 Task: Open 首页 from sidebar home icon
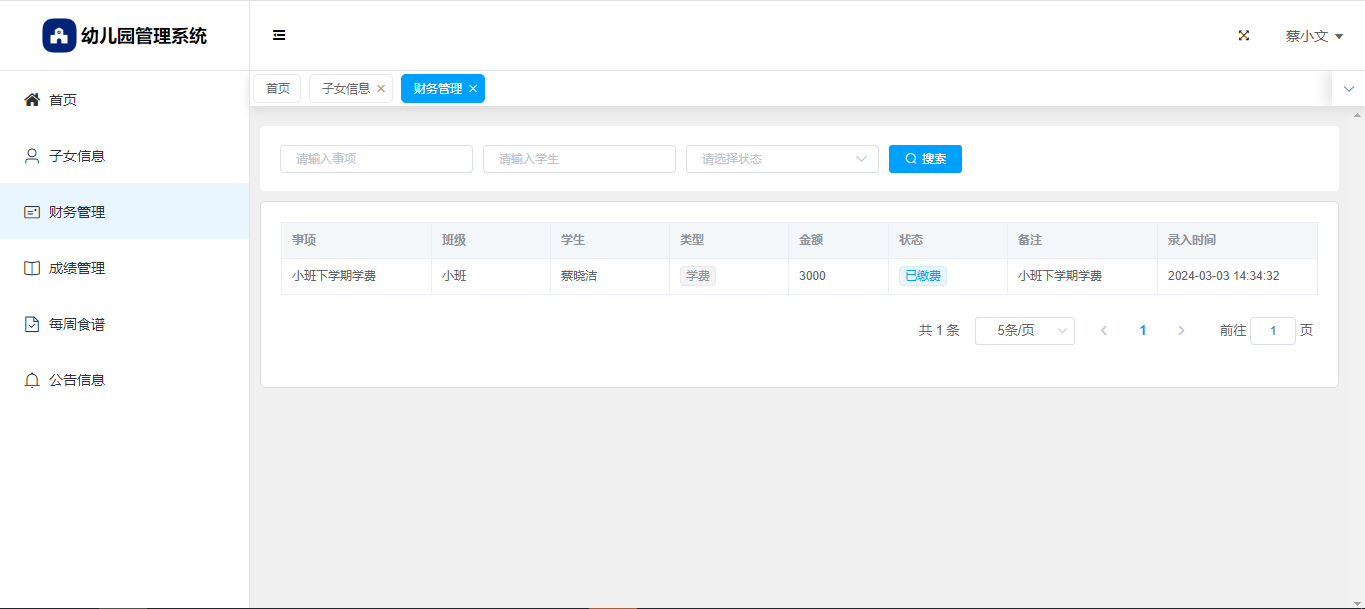click(33, 100)
